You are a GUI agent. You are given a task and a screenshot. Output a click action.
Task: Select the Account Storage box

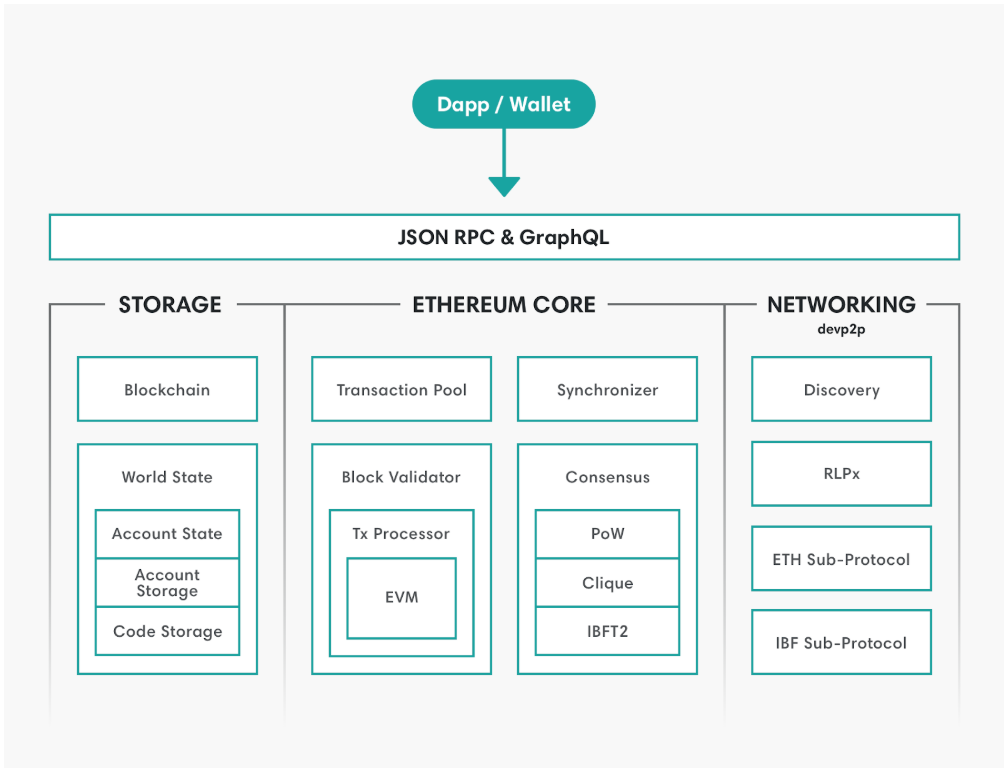[167, 583]
